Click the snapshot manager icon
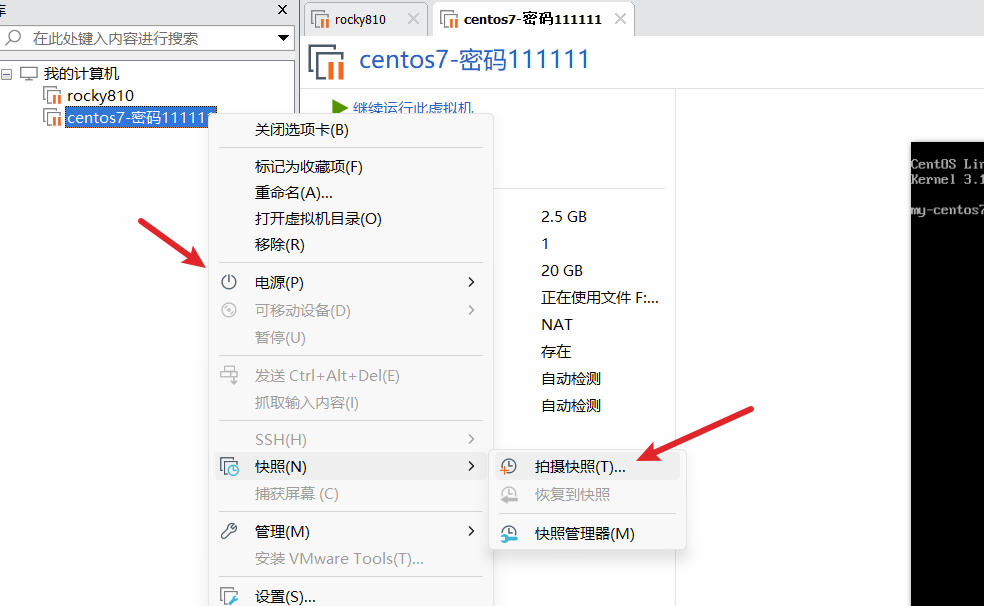The height and width of the screenshot is (606, 984). tap(509, 534)
